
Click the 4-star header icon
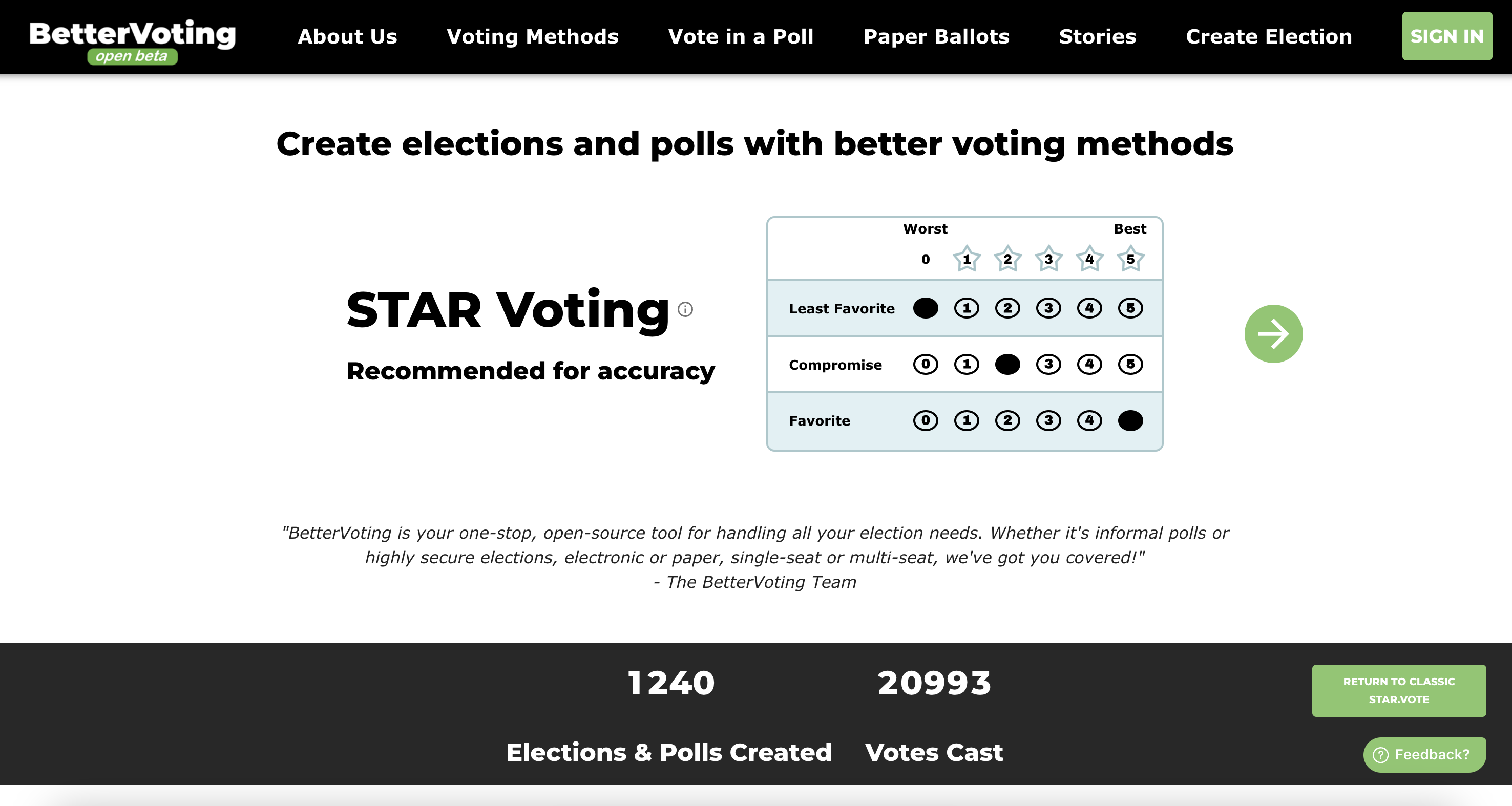pyautogui.click(x=1089, y=259)
